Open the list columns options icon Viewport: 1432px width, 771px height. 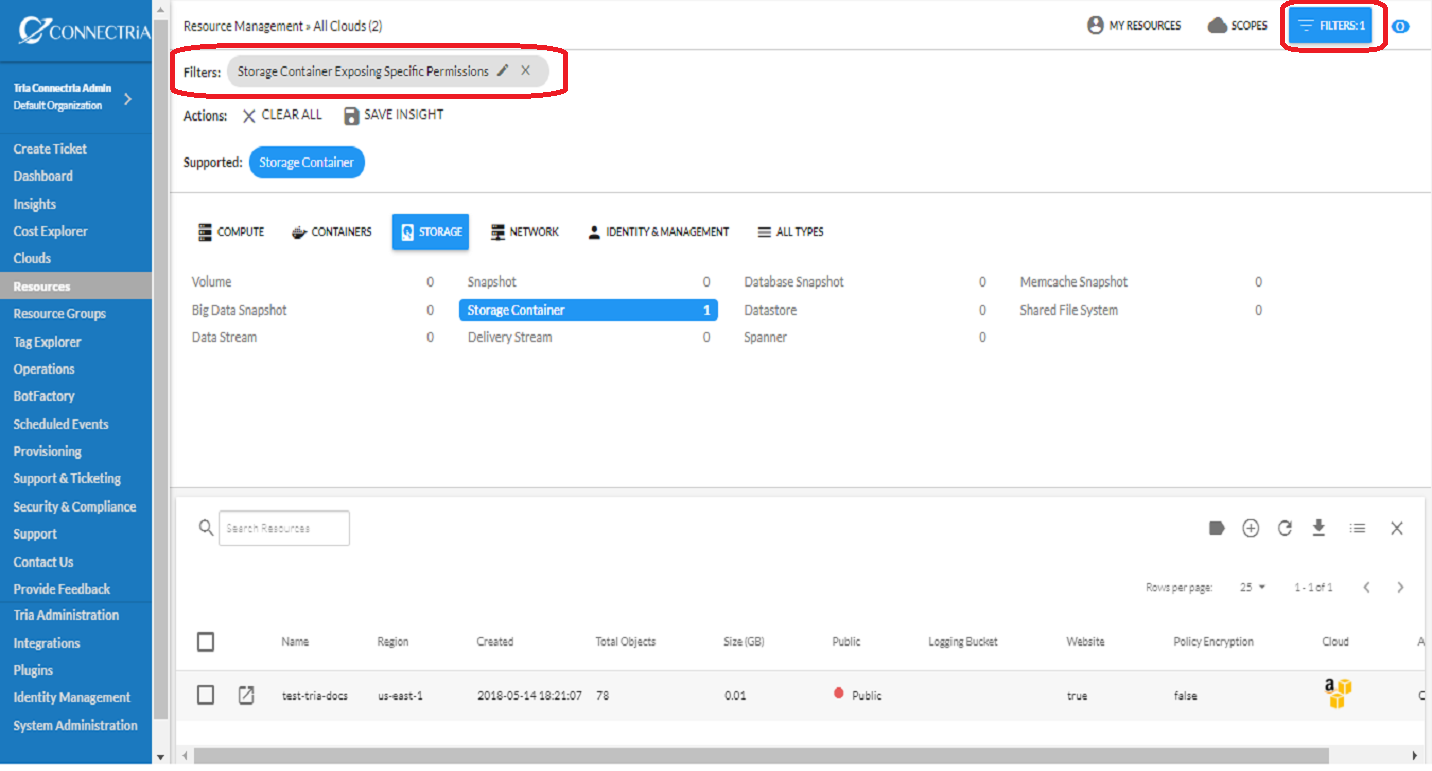pos(1357,528)
